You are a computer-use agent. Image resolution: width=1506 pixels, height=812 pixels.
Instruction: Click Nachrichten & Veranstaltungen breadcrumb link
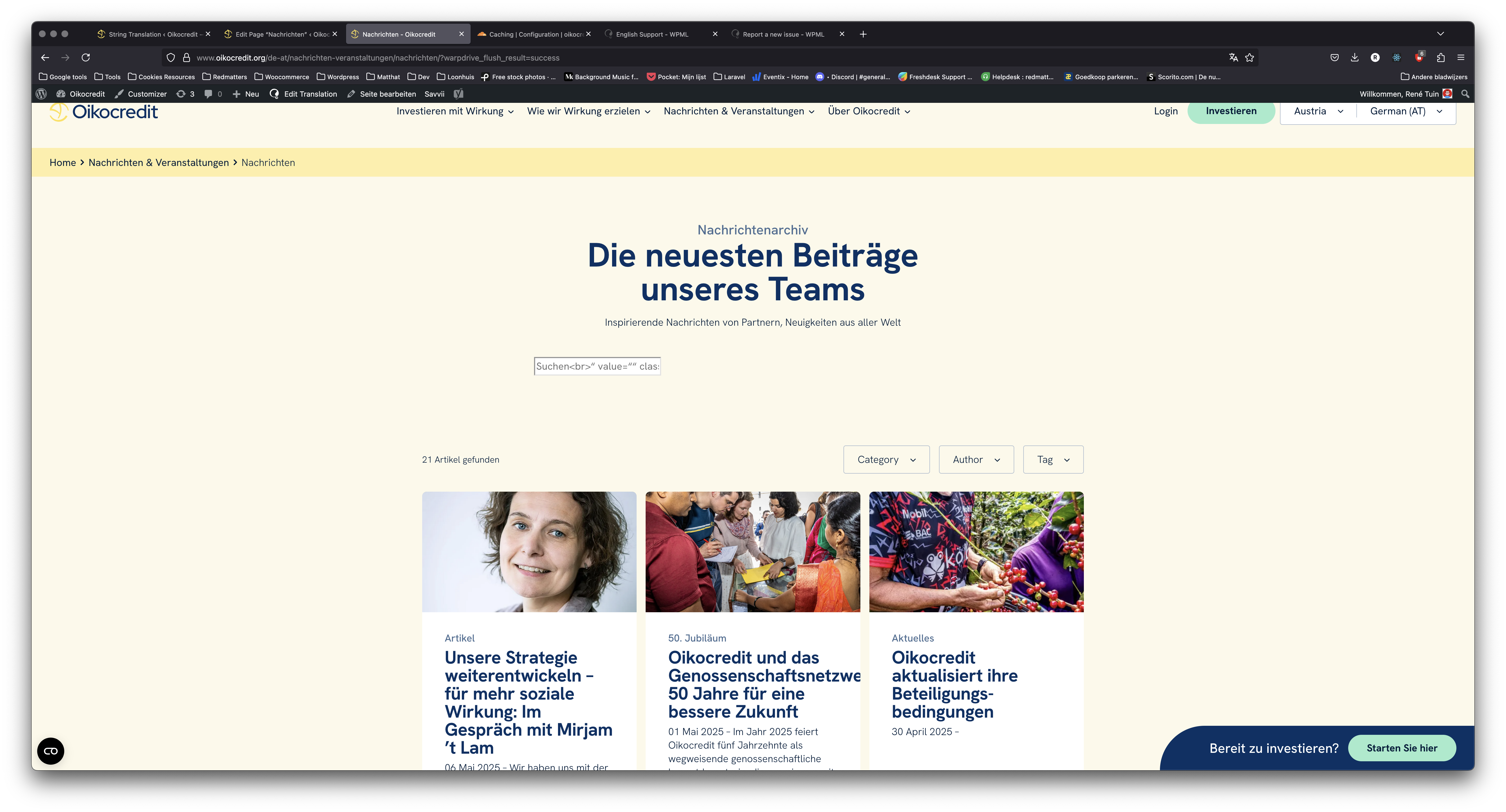(158, 163)
